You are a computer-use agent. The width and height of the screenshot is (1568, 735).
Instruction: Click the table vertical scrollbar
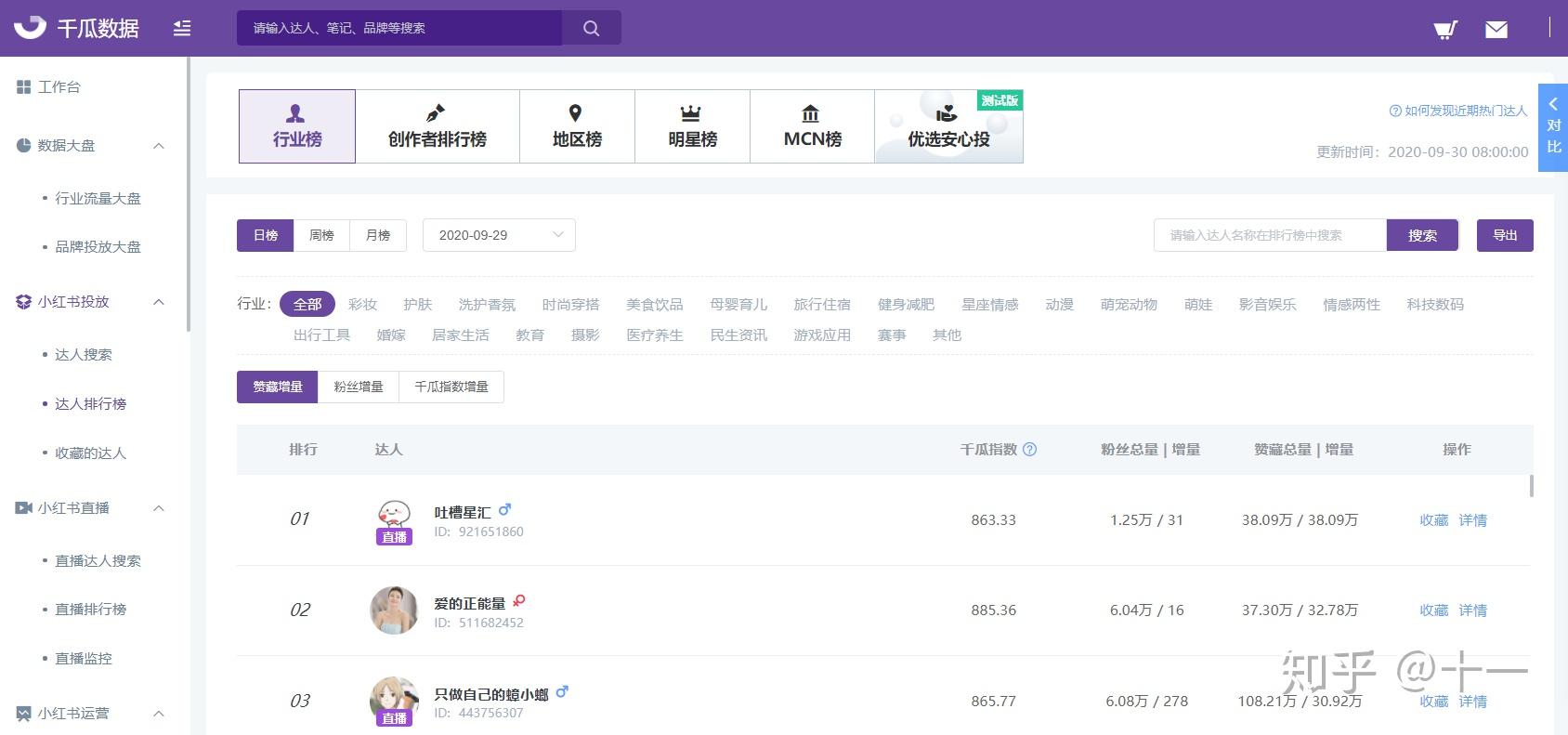click(x=1531, y=486)
